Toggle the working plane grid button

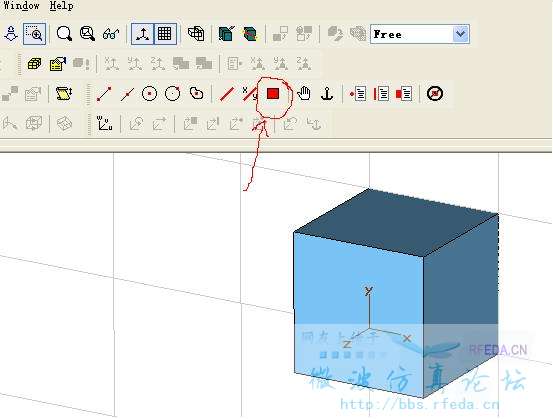[165, 34]
